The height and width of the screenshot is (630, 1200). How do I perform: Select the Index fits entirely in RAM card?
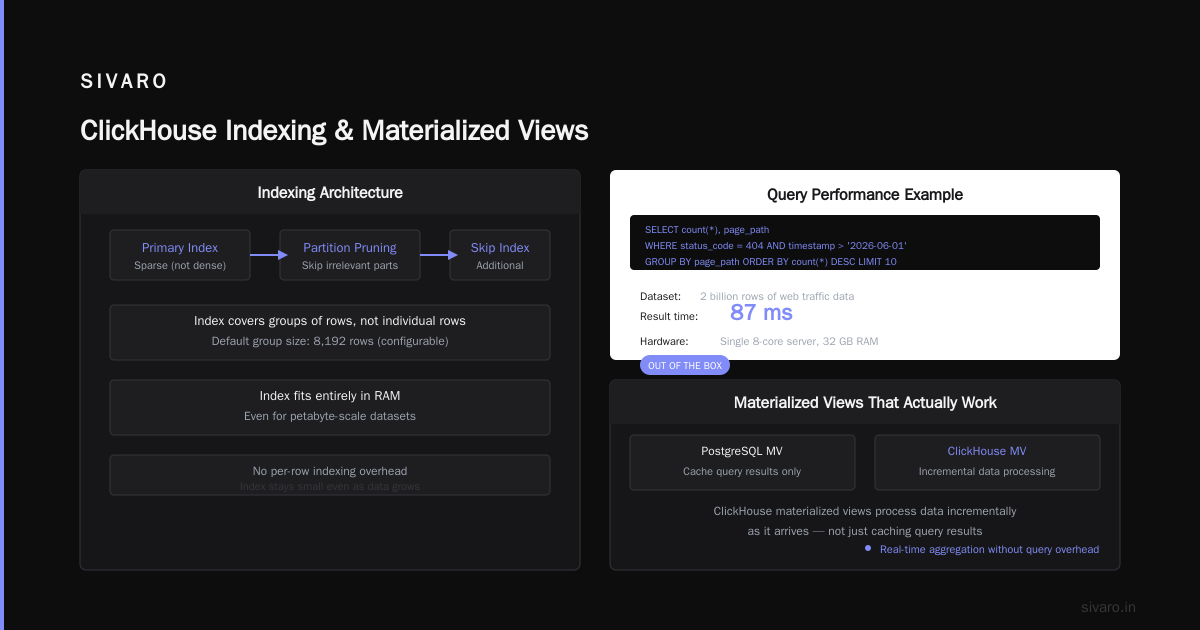(330, 407)
